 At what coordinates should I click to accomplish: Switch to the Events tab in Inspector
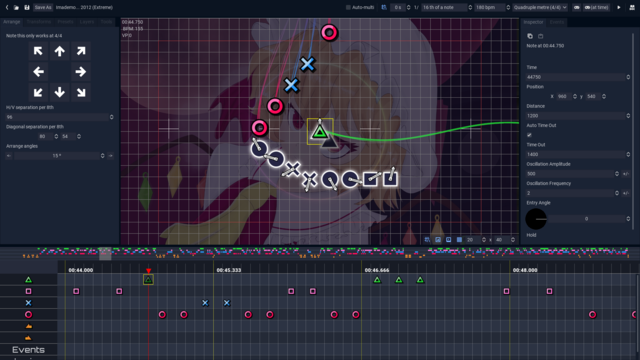(x=557, y=22)
